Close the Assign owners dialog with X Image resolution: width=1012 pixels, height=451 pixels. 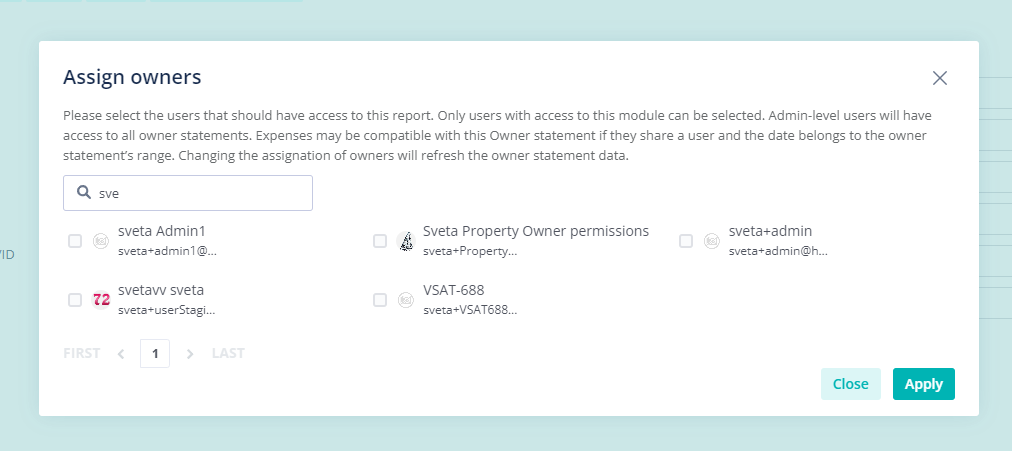click(x=940, y=78)
